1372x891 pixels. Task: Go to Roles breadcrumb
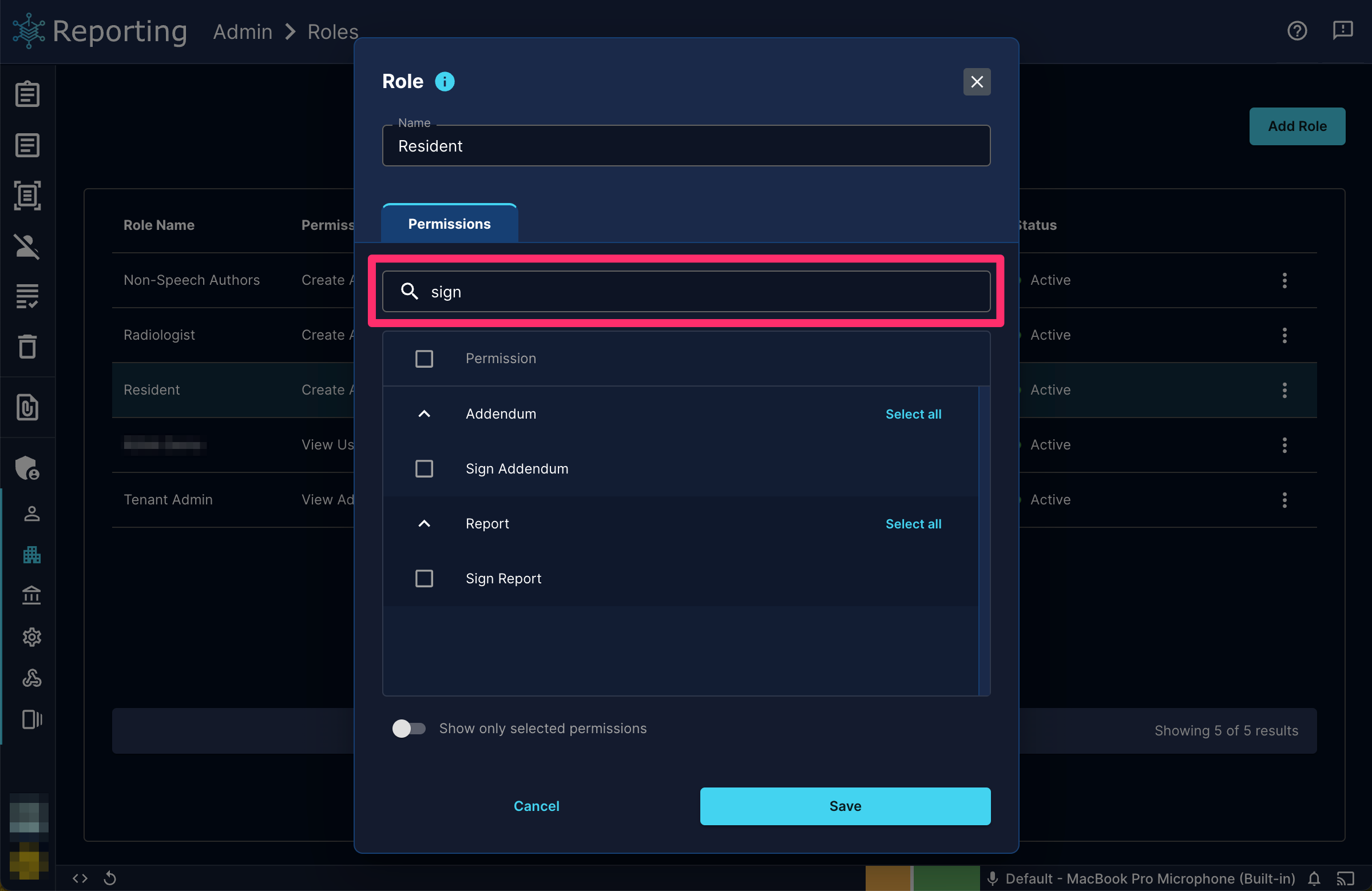(332, 31)
